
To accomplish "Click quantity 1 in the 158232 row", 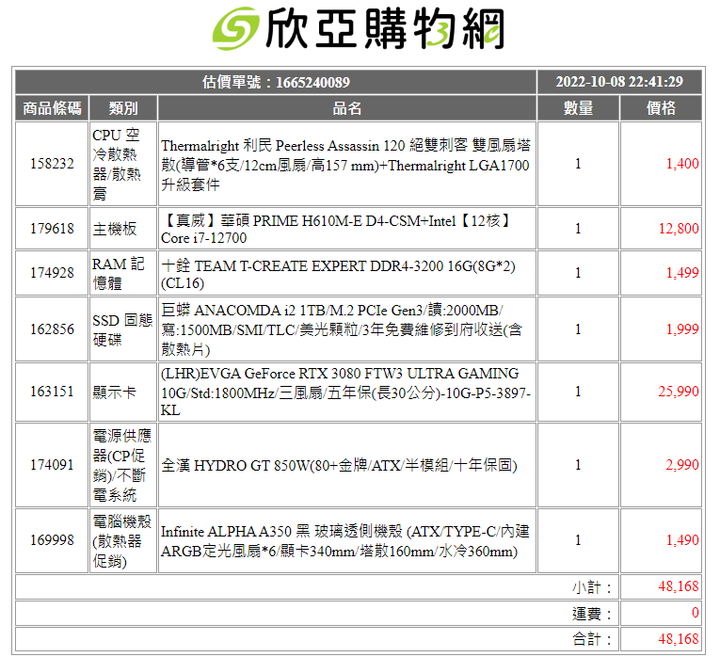I will (578, 163).
